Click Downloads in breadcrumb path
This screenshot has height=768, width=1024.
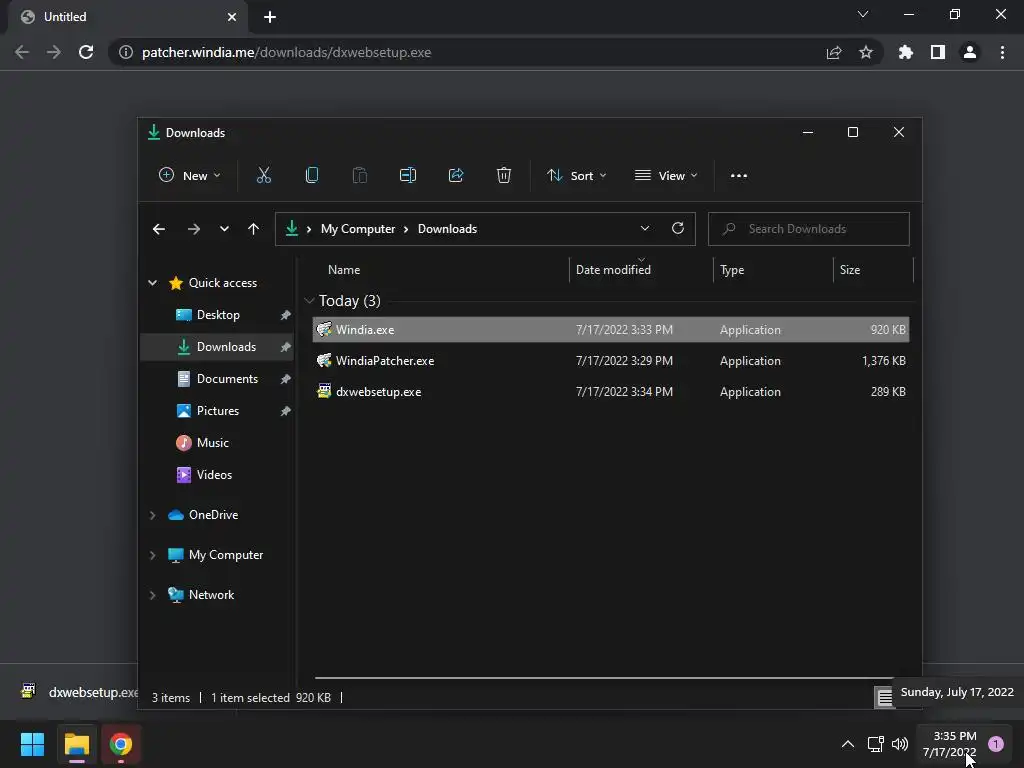point(447,229)
